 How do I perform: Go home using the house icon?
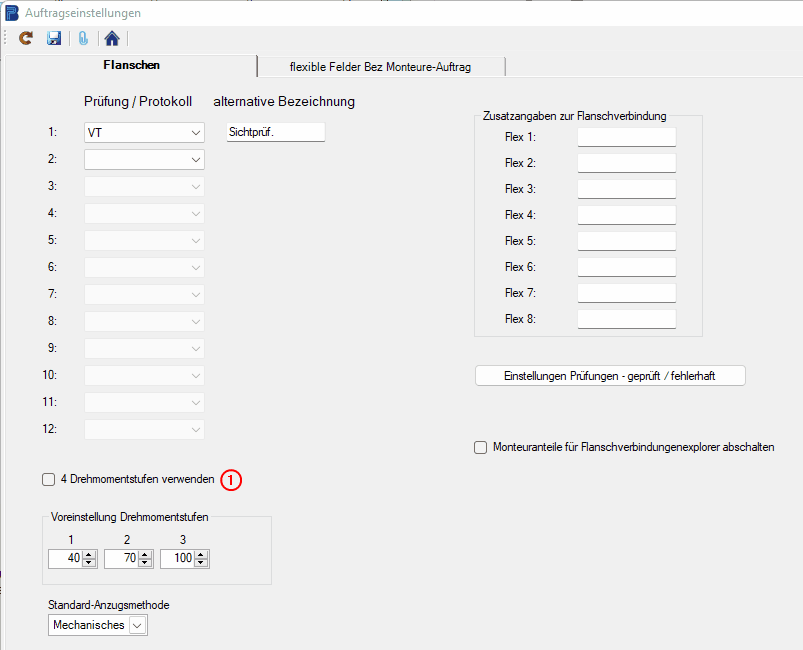pyautogui.click(x=112, y=38)
